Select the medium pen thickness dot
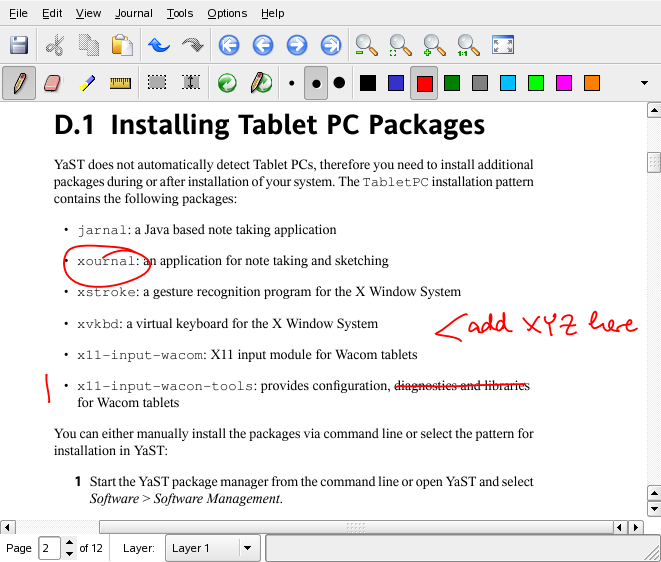 [316, 83]
